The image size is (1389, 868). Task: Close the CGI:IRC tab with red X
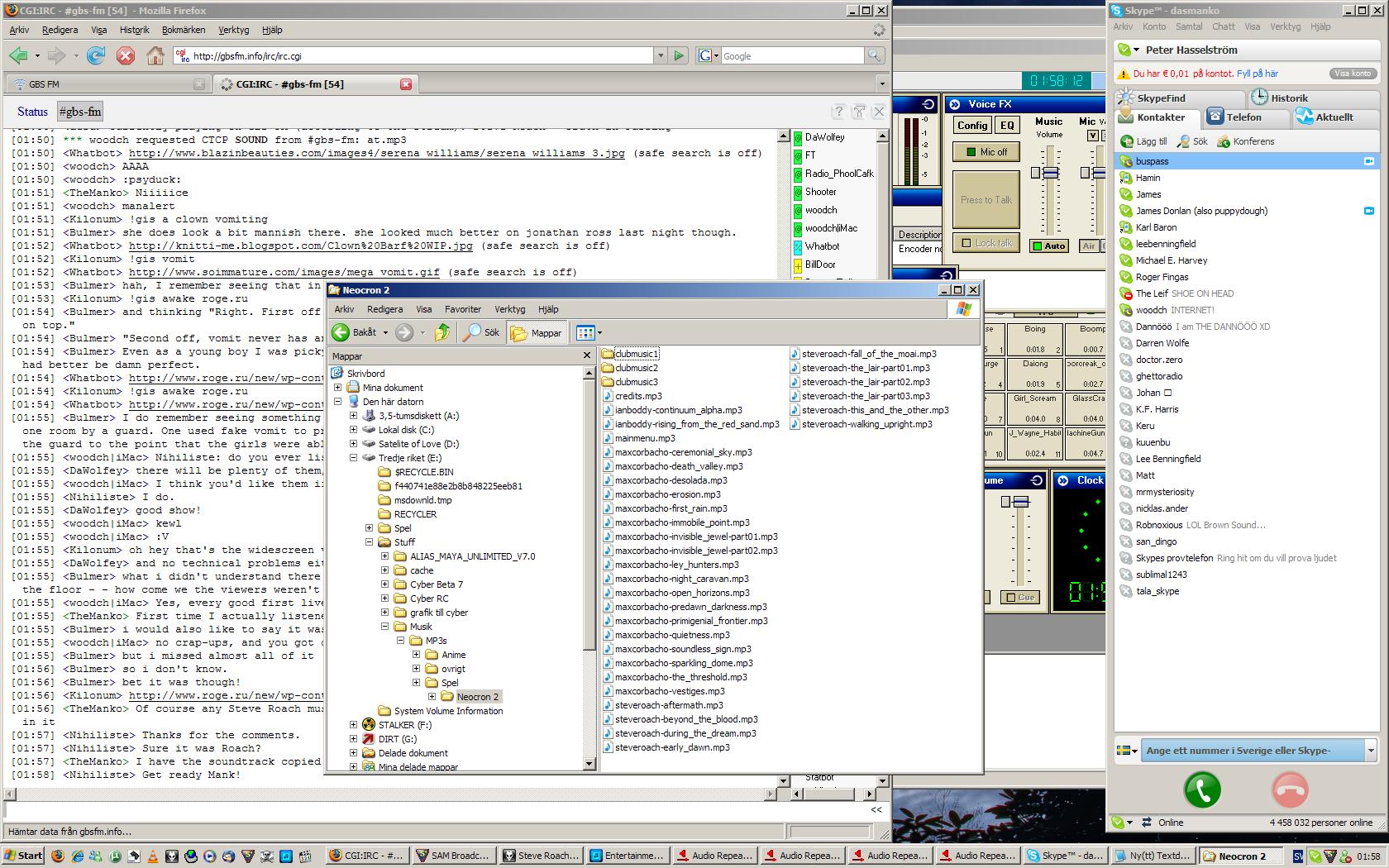point(406,84)
